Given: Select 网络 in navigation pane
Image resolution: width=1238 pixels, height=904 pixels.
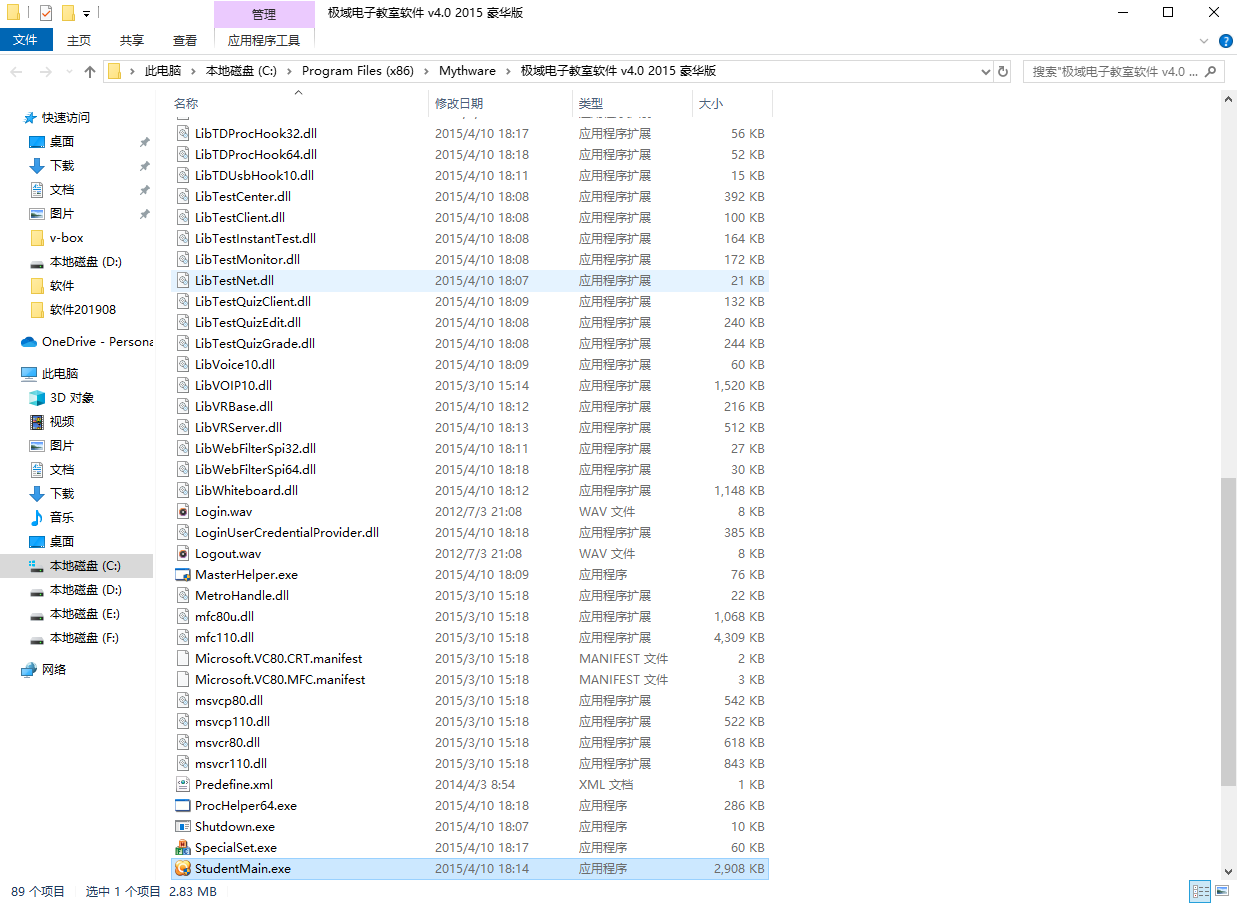Looking at the screenshot, I should (54, 670).
